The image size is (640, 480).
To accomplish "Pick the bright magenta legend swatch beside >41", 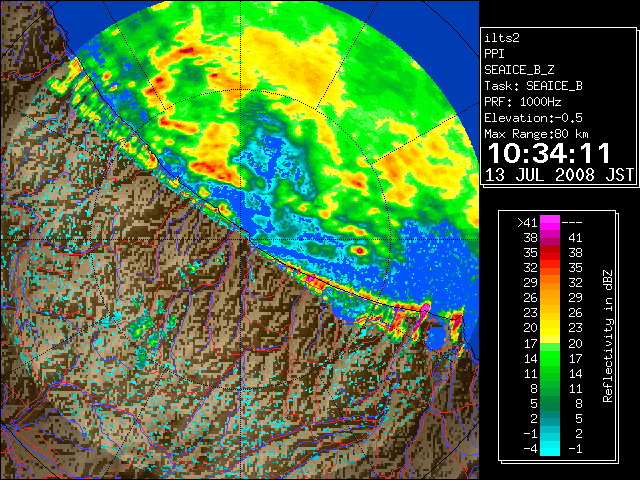I will (x=550, y=223).
